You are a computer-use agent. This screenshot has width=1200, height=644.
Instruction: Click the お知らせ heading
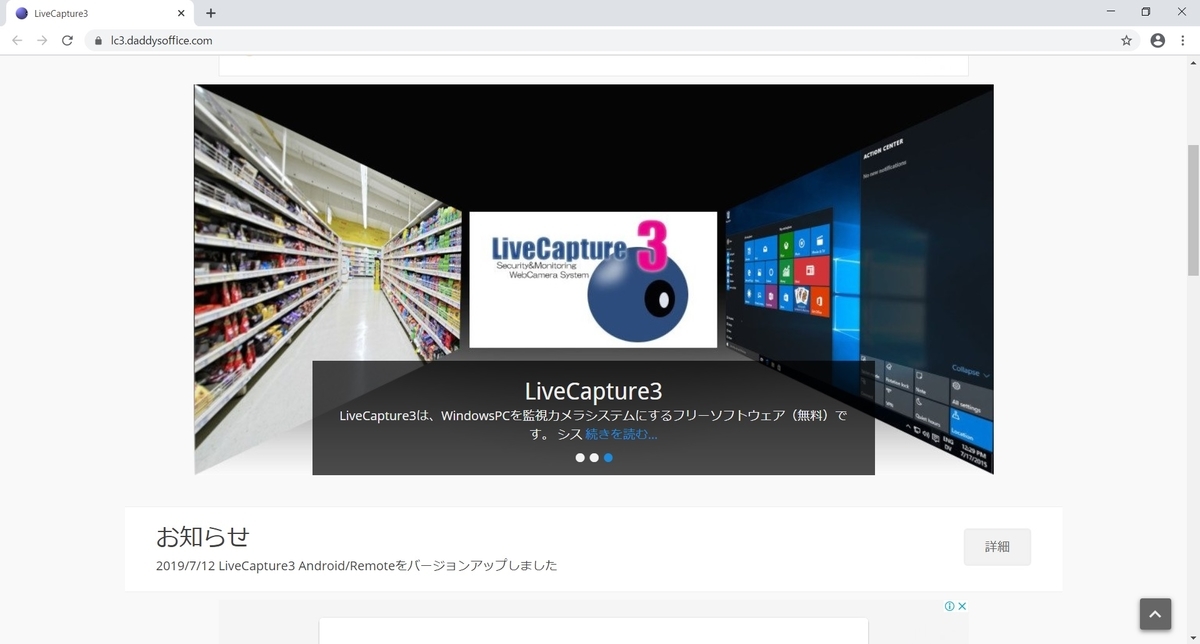coord(203,537)
